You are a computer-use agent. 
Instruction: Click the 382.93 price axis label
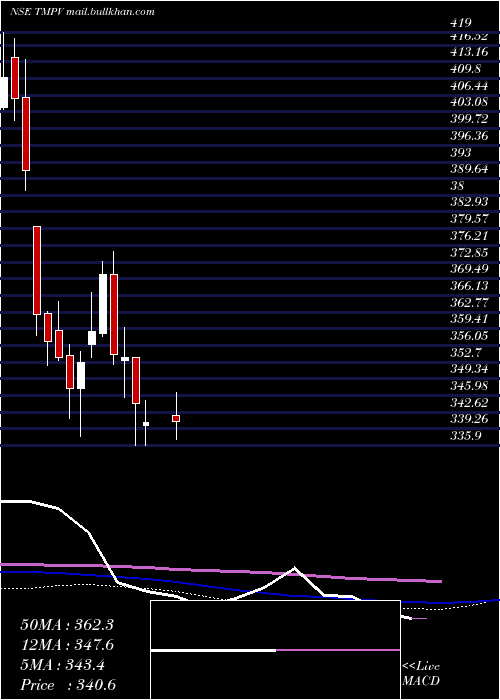click(x=469, y=201)
